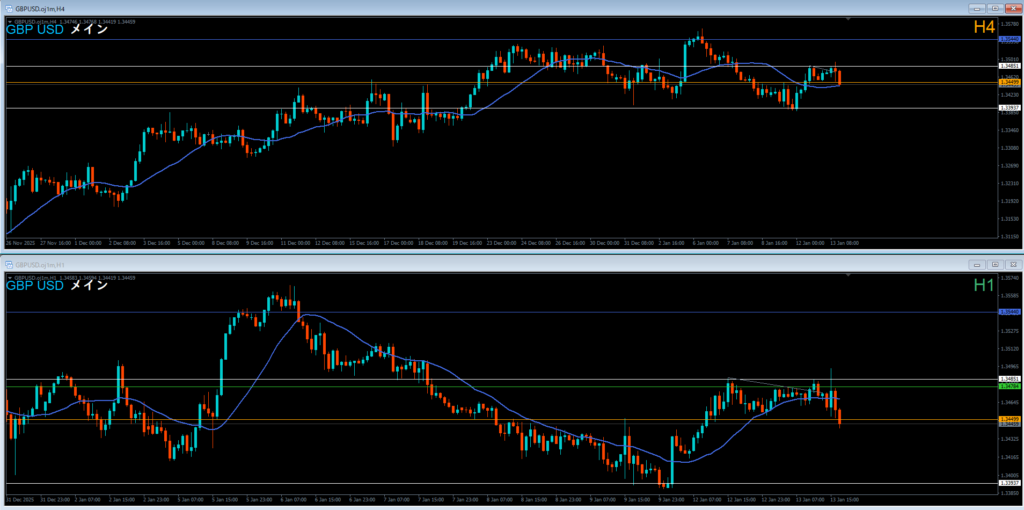This screenshot has width=1024, height=510.
Task: Click the 12 Jan date on H1 time axis
Action: [708, 498]
